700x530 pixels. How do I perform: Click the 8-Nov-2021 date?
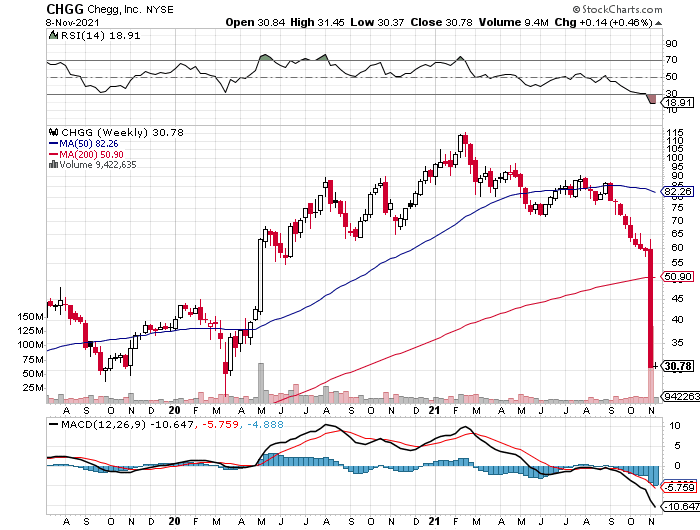pos(72,22)
